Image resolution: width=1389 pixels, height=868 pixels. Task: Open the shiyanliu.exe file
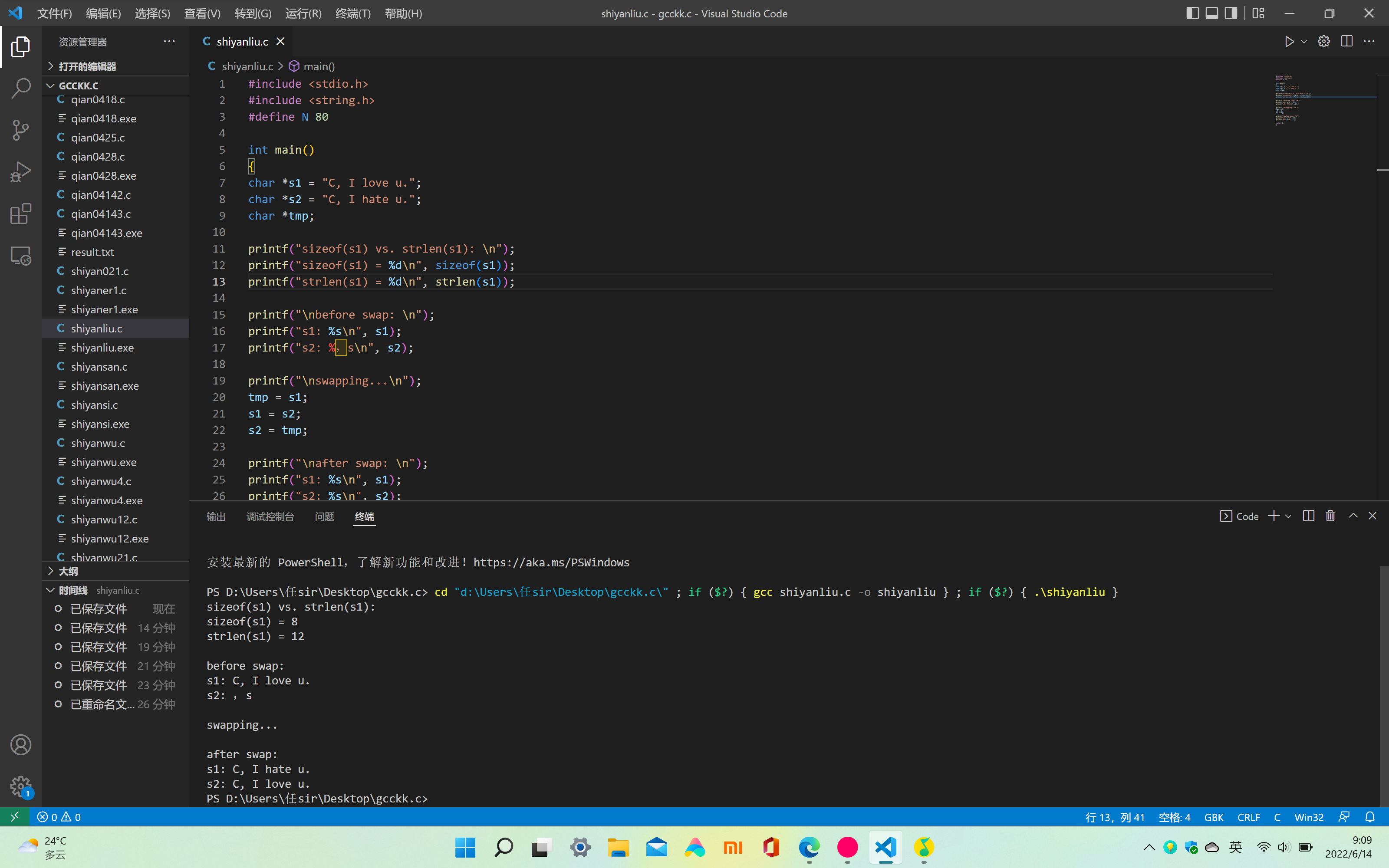coord(115,347)
